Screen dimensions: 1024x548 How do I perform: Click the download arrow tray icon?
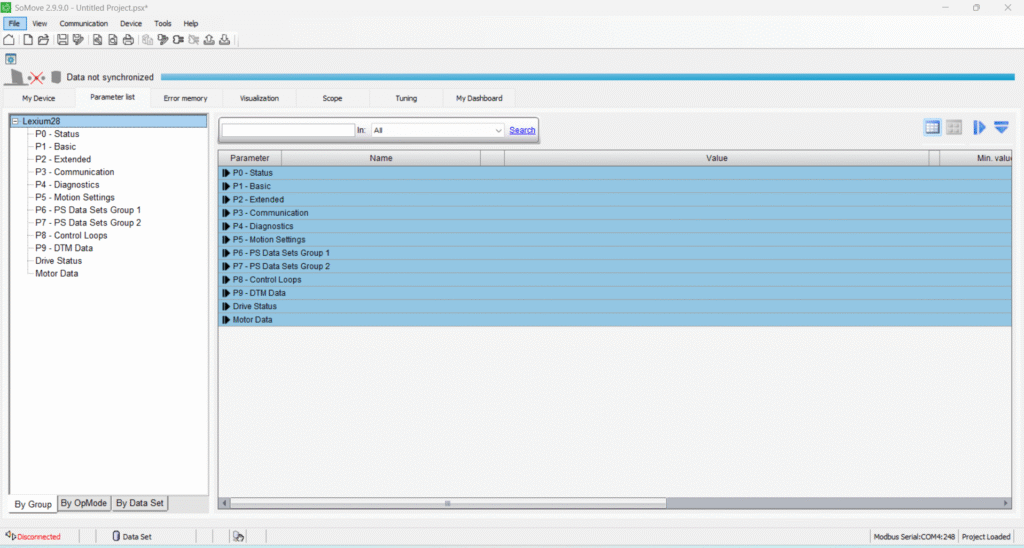[x=225, y=40]
